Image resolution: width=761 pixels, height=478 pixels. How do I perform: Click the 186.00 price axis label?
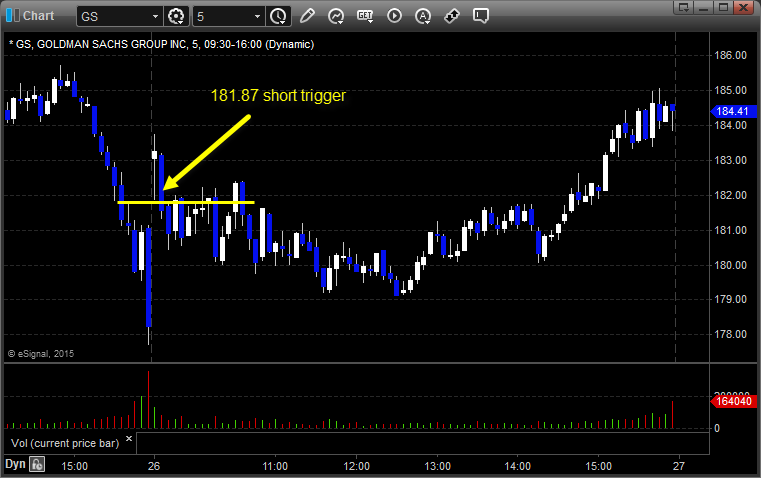point(730,55)
